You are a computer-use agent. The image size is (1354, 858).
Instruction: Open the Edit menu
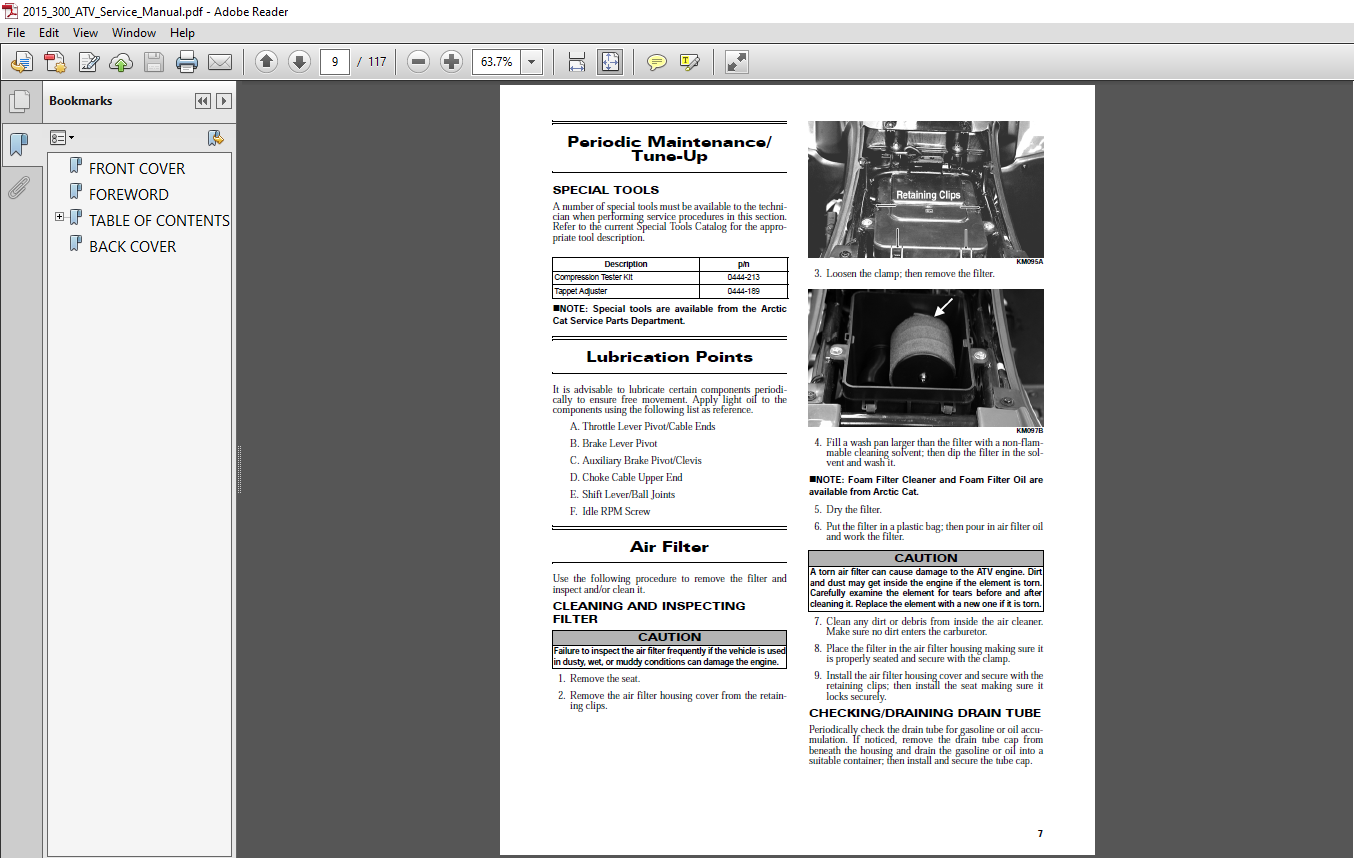click(x=49, y=33)
